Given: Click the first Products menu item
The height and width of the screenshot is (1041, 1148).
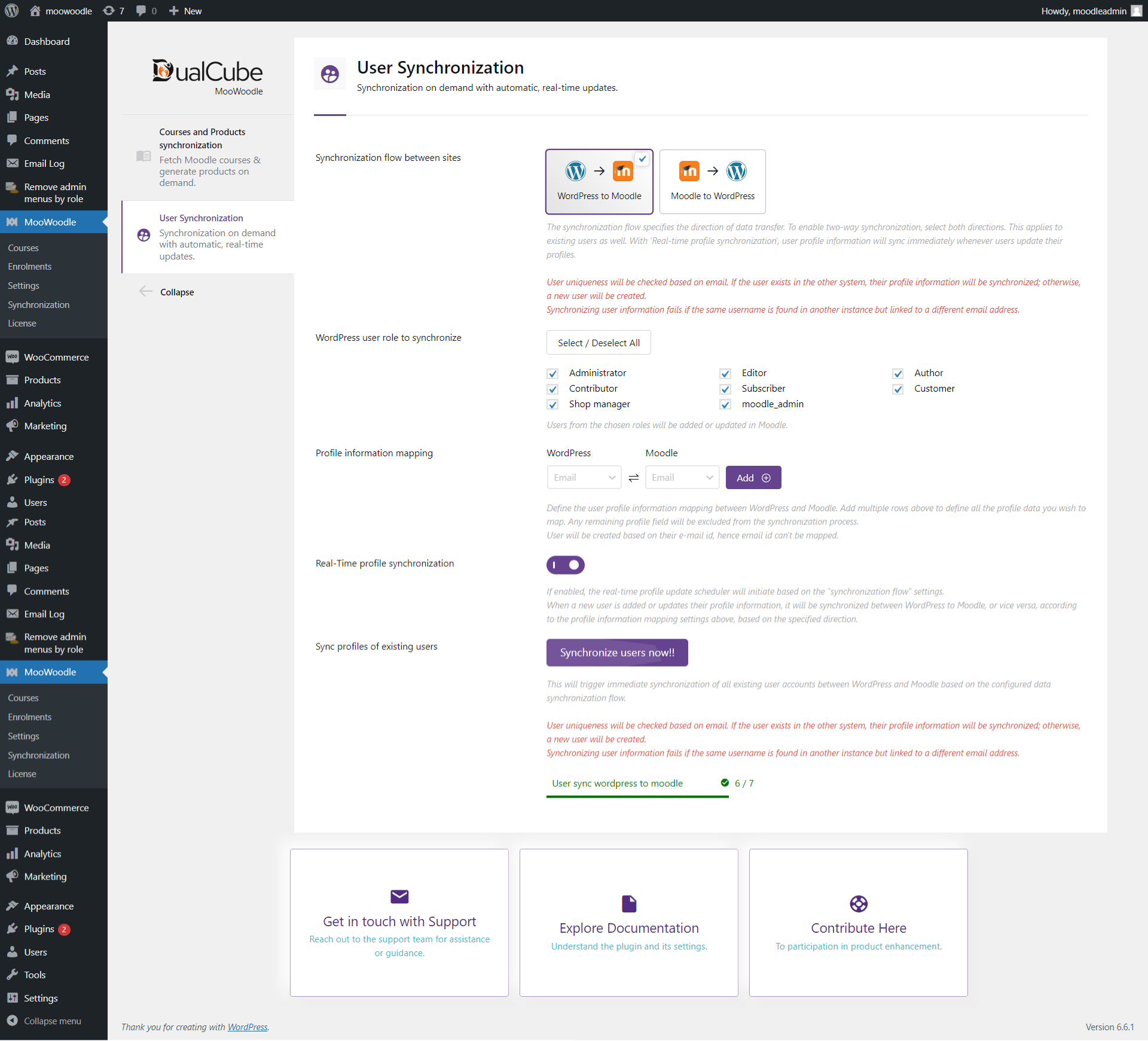Looking at the screenshot, I should pyautogui.click(x=54, y=380).
